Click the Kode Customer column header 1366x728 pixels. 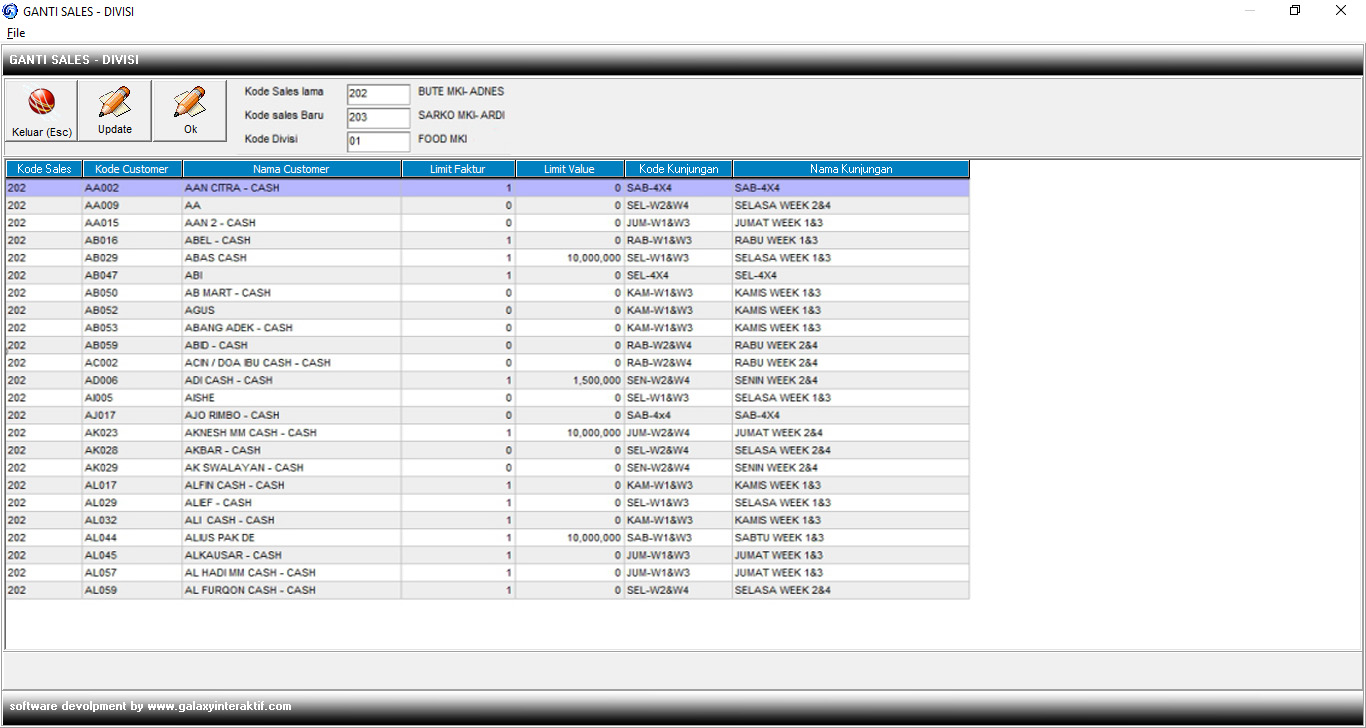[132, 169]
